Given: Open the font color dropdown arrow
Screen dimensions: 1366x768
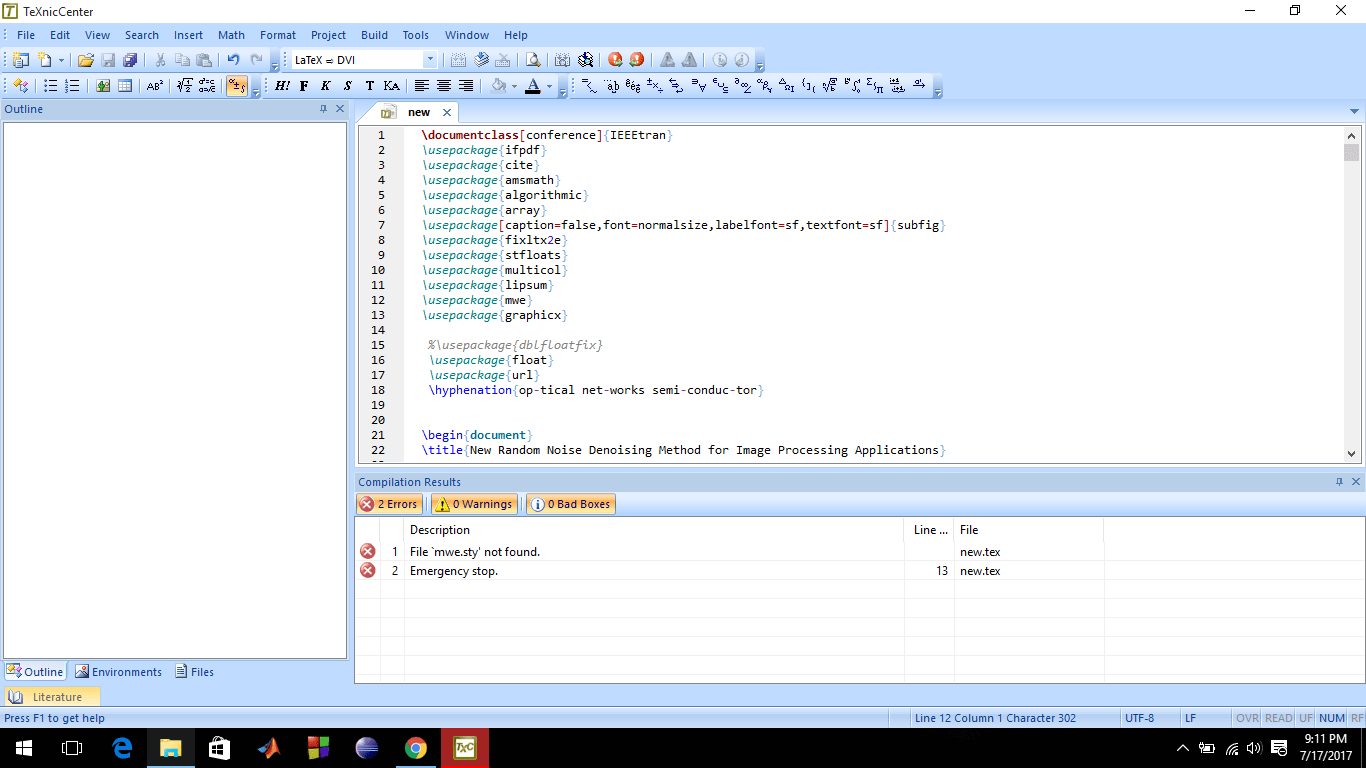Looking at the screenshot, I should pyautogui.click(x=548, y=87).
